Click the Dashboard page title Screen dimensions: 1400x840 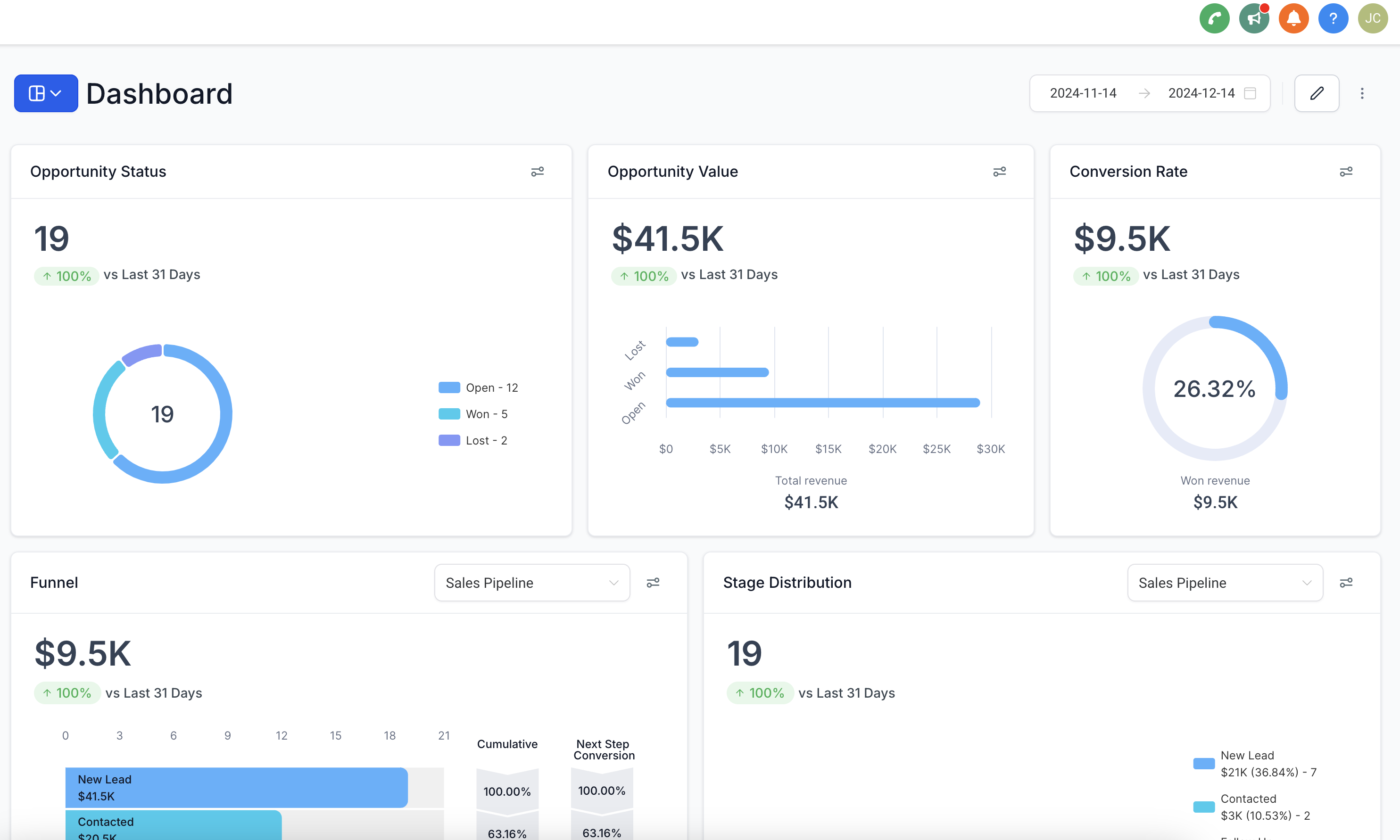point(160,93)
